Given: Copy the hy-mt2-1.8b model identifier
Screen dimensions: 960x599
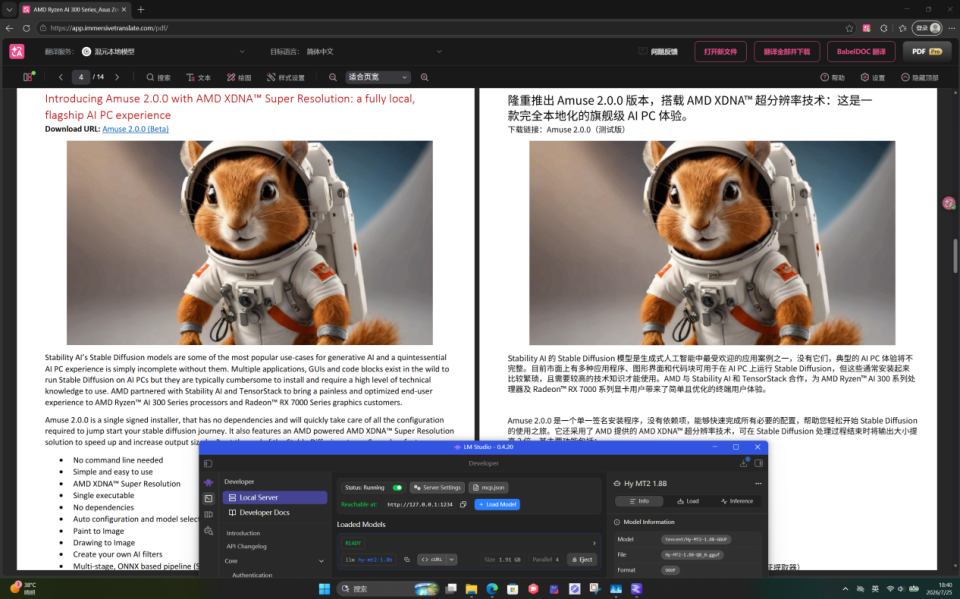Looking at the screenshot, I should pos(407,559).
